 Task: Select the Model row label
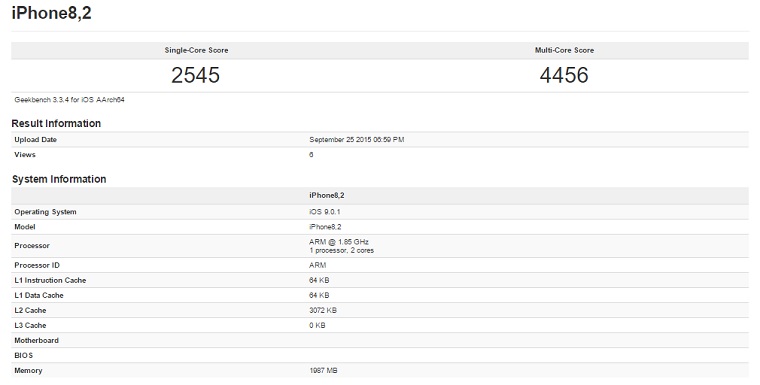pos(25,227)
